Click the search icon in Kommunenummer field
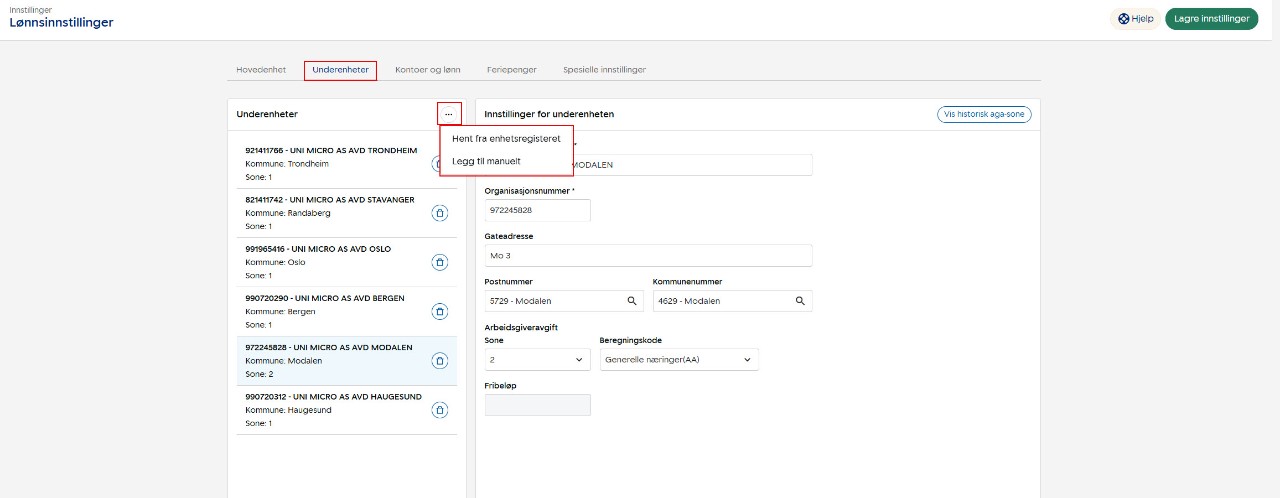 click(x=800, y=301)
